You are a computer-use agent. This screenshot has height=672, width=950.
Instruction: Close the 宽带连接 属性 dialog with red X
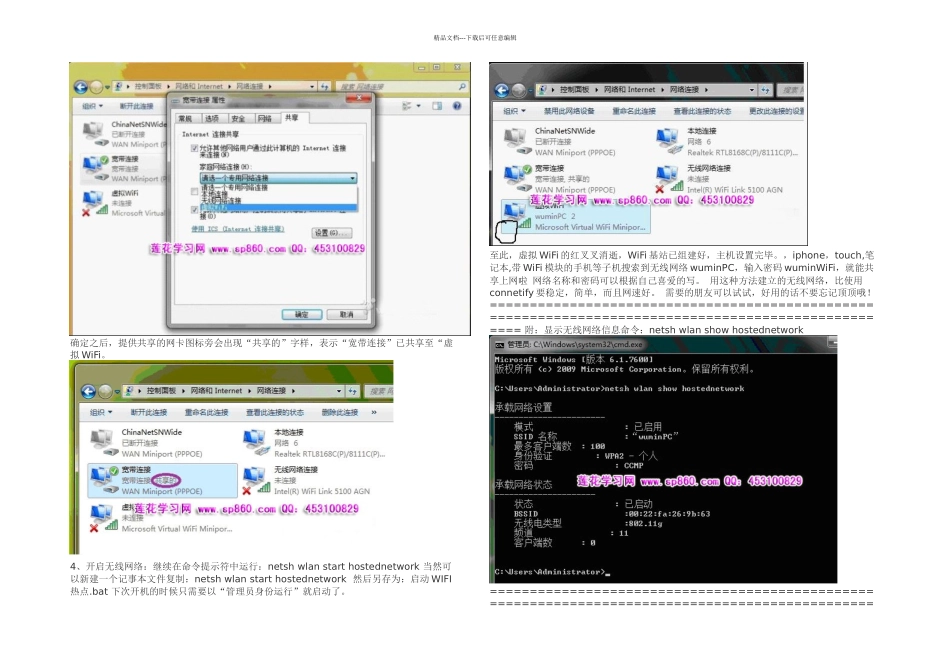[x=359, y=98]
